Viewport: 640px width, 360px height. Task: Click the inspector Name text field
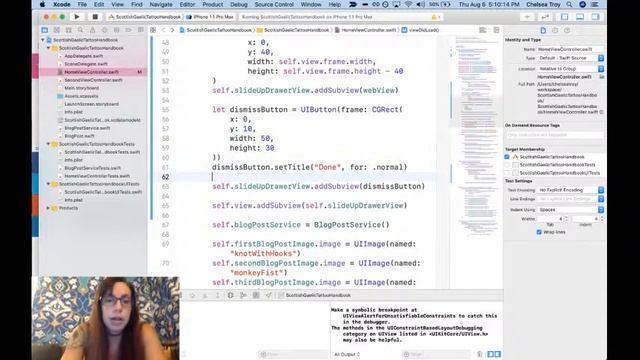[x=570, y=49]
